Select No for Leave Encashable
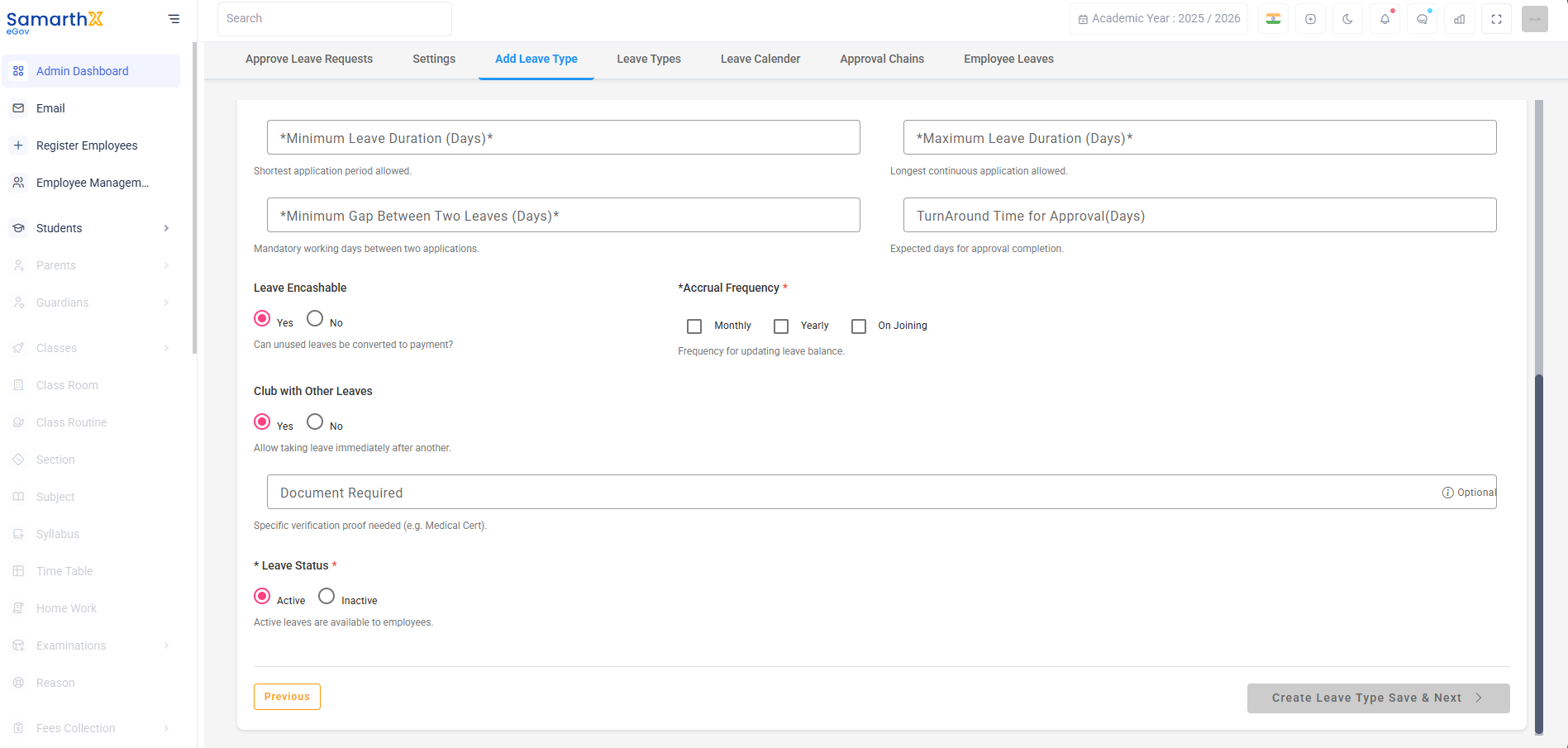Image resolution: width=1568 pixels, height=748 pixels. (315, 318)
